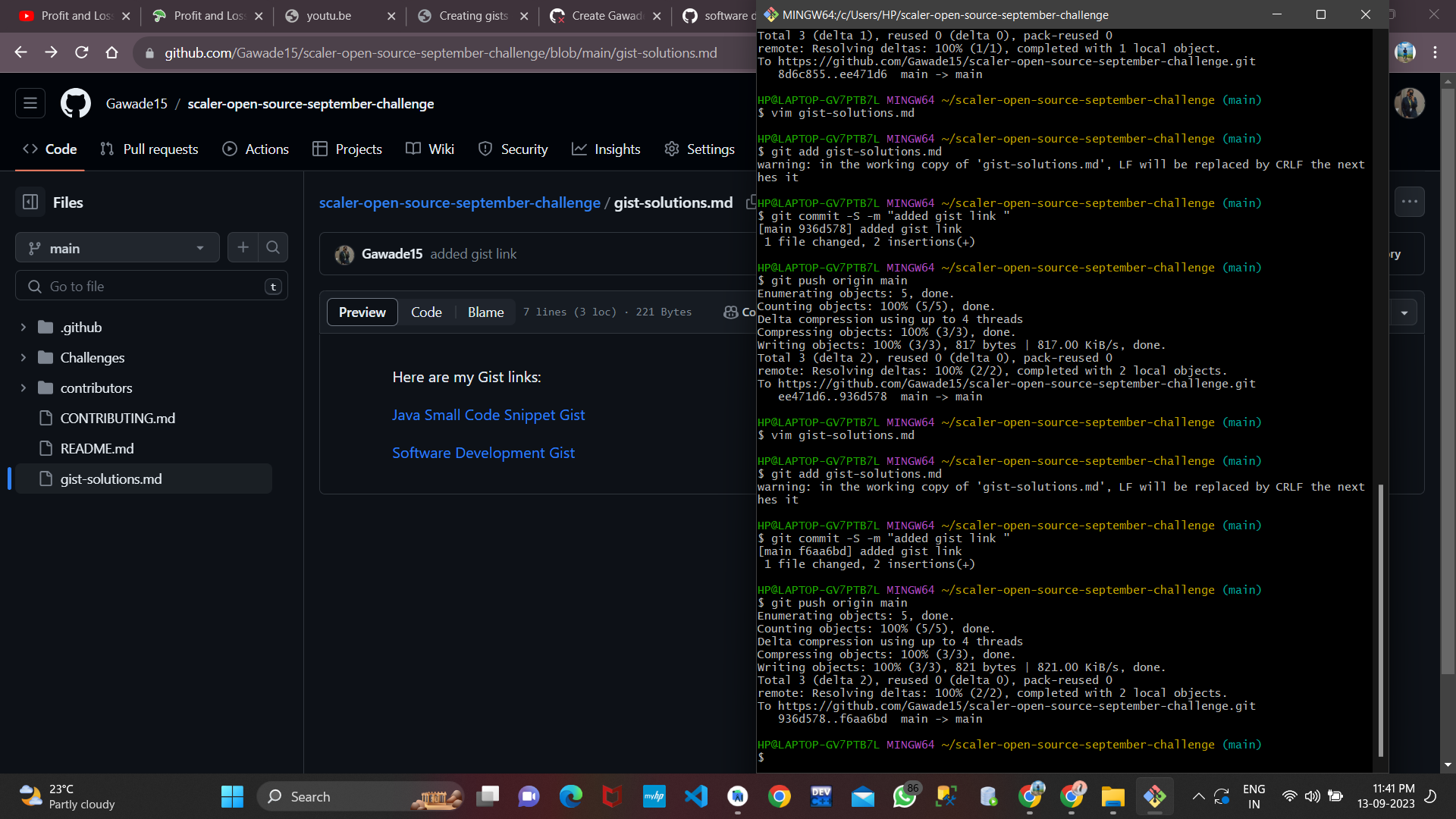Image resolution: width=1456 pixels, height=819 pixels.
Task: Open the GitHub navigation hamburger menu
Action: click(30, 103)
